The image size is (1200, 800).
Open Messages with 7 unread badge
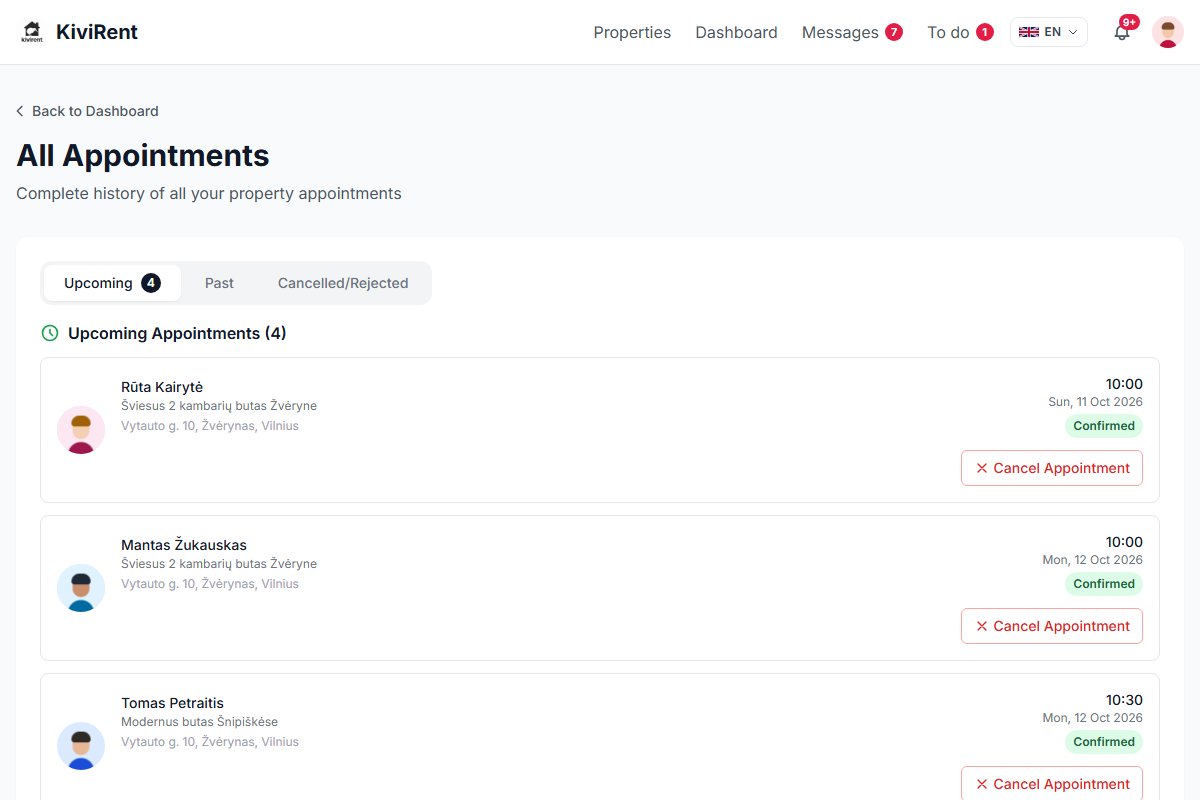(852, 32)
